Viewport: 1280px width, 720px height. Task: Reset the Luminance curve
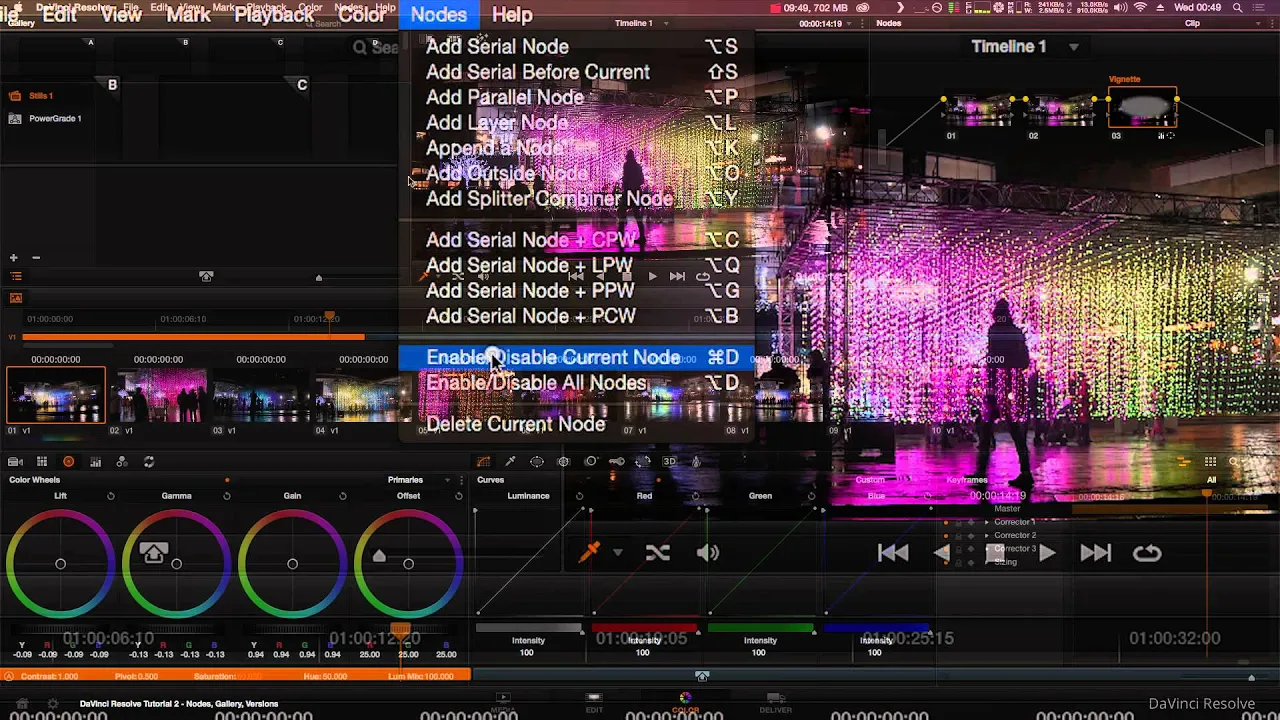coord(579,496)
